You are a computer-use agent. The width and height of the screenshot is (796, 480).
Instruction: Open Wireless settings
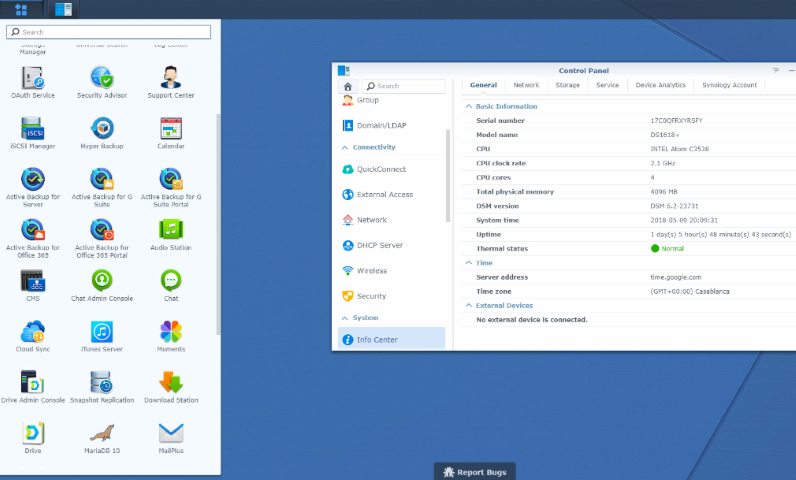[391, 271]
